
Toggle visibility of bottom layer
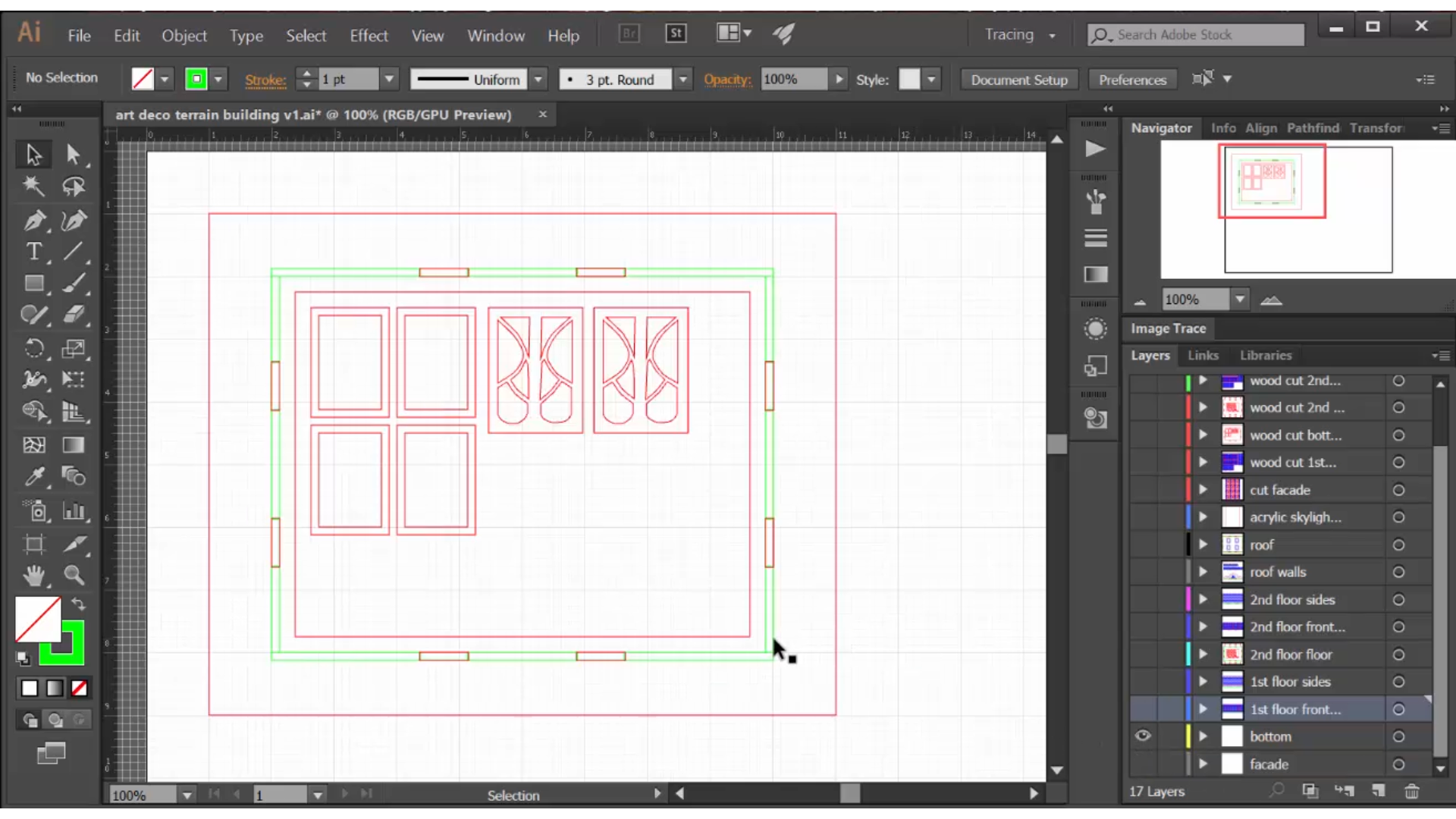pyautogui.click(x=1143, y=736)
